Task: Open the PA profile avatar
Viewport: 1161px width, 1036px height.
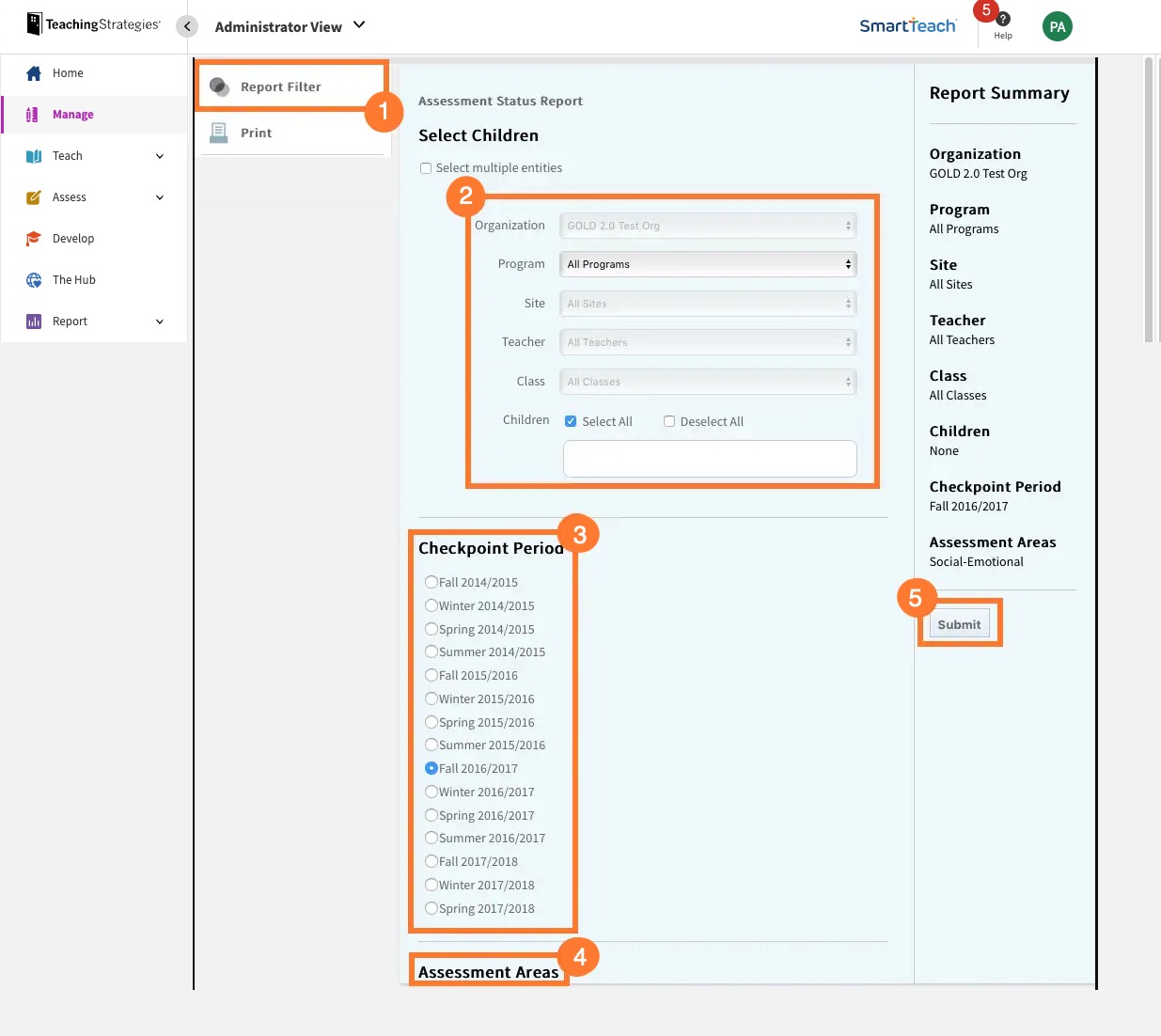Action: [x=1057, y=26]
